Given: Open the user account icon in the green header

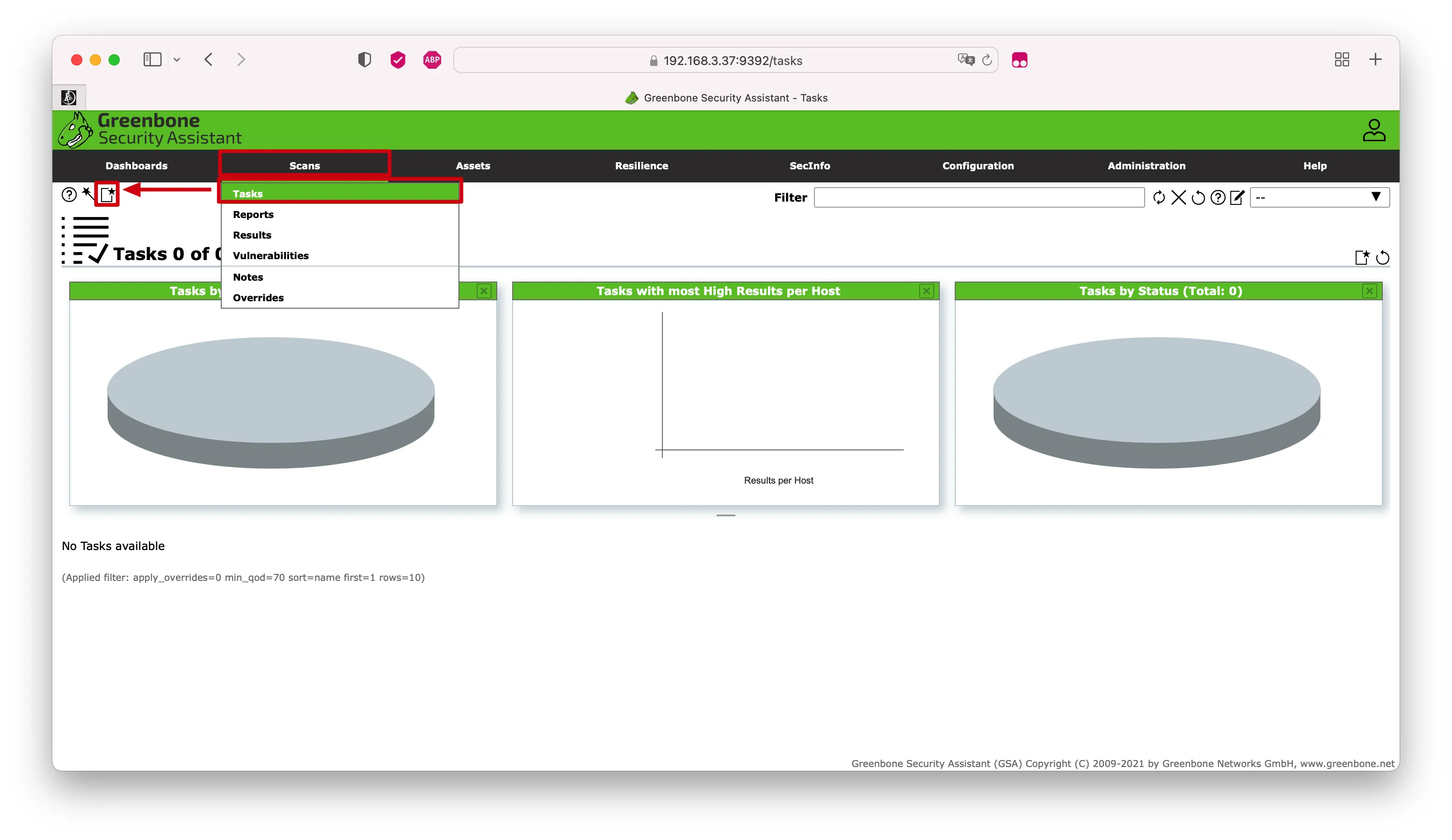Looking at the screenshot, I should 1373,130.
